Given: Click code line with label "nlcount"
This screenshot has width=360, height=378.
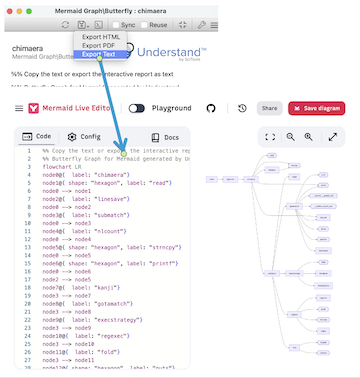Looking at the screenshot, I should 84,231.
